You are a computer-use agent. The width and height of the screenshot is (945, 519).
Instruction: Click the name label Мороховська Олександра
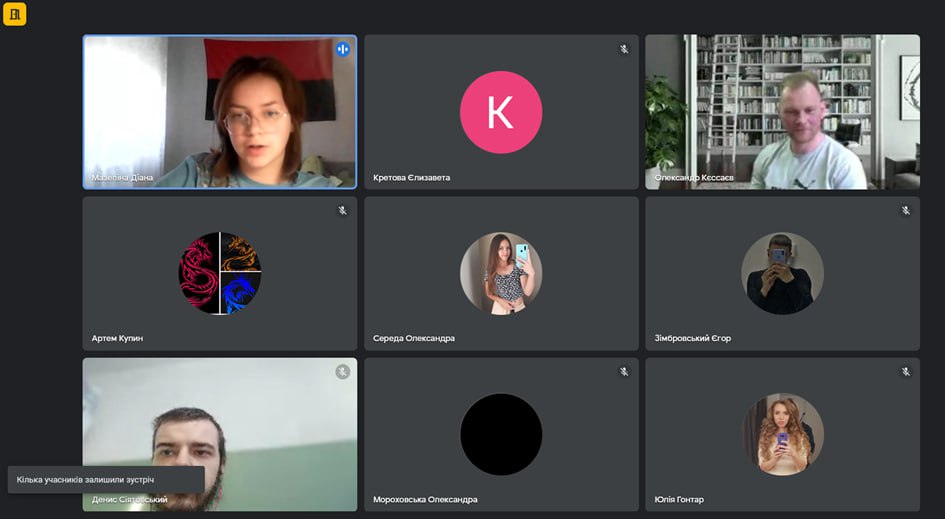(x=425, y=500)
